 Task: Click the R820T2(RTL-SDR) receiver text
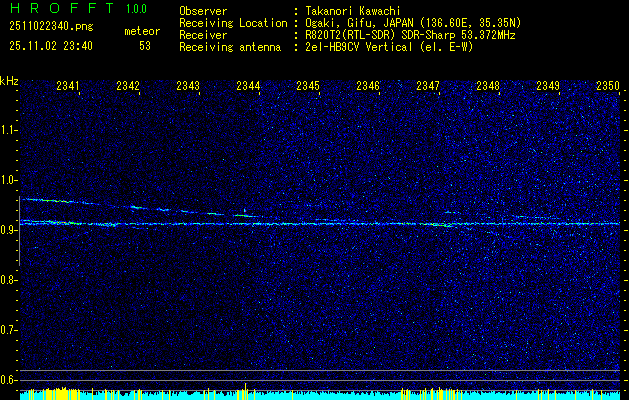[410, 35]
